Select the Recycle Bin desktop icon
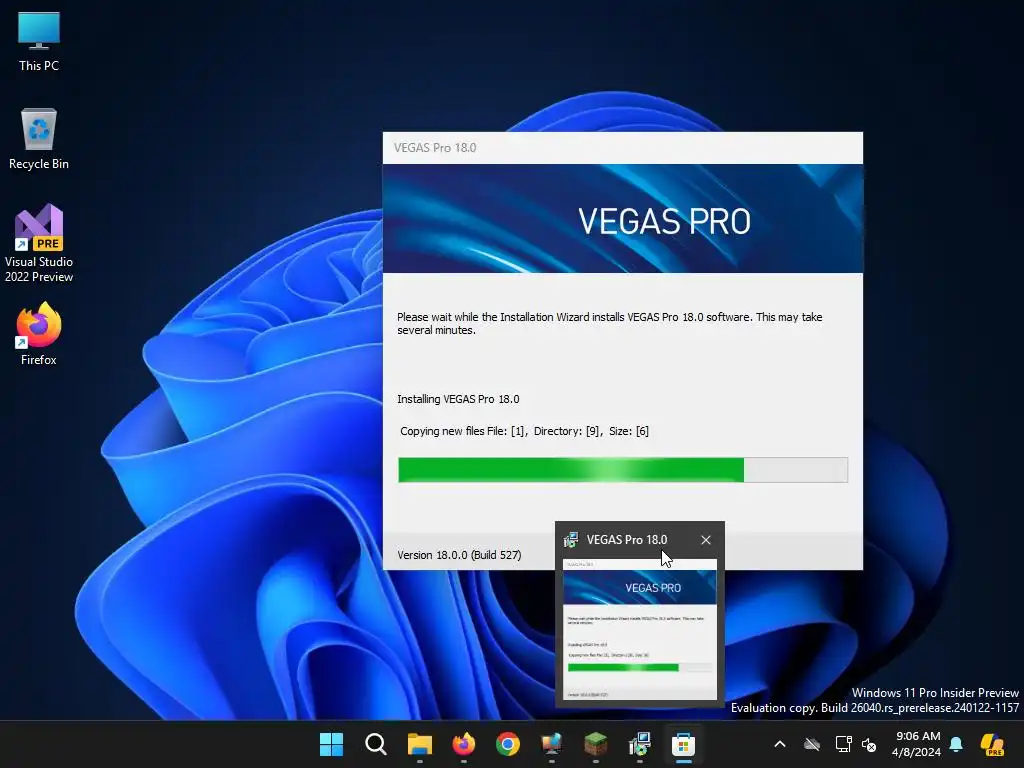The height and width of the screenshot is (768, 1024). coord(39,138)
